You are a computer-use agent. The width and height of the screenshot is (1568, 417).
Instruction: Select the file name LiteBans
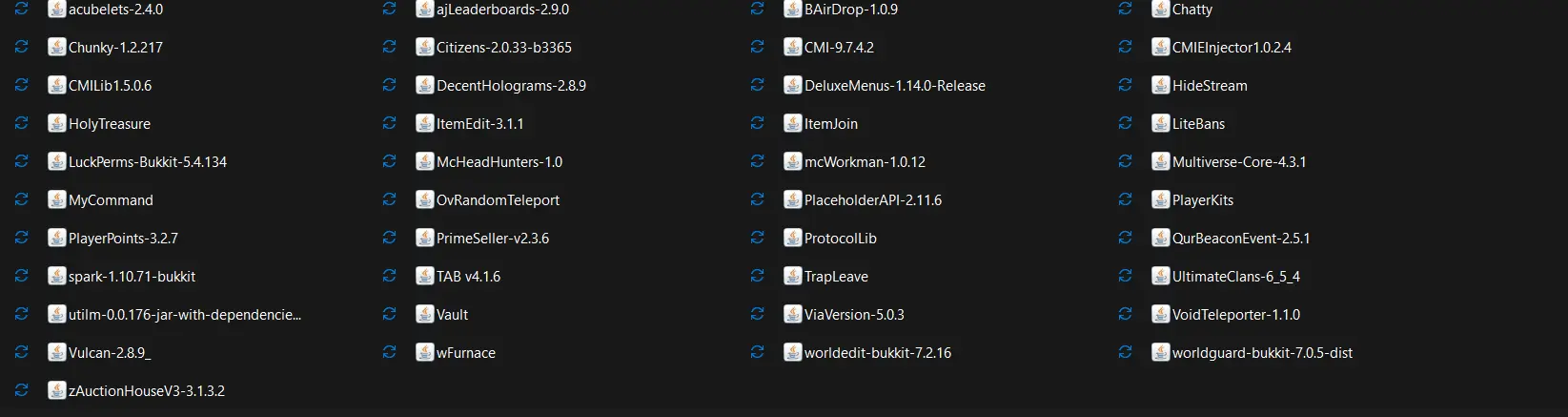tap(1198, 124)
